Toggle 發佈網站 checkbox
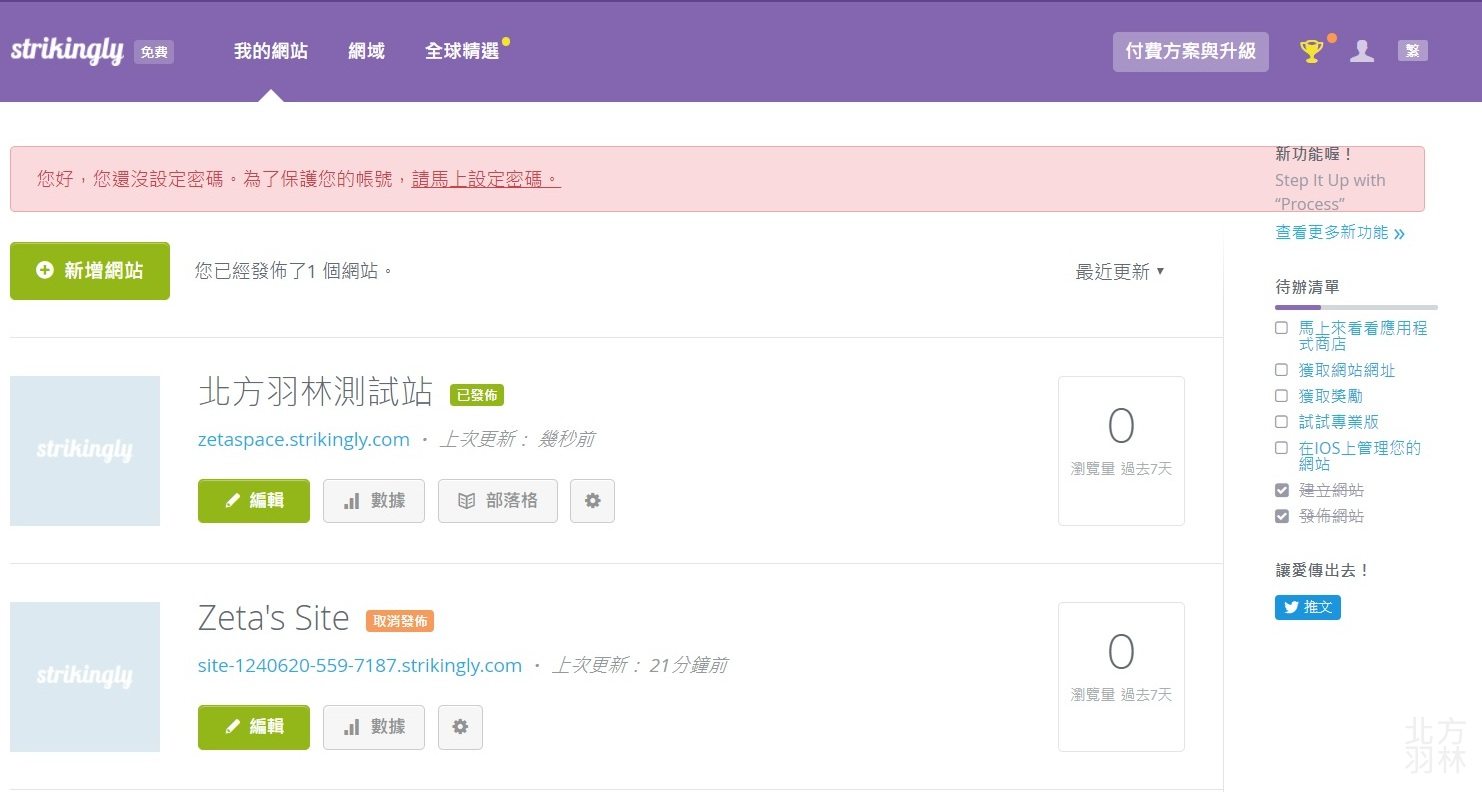This screenshot has width=1482, height=792. click(1281, 516)
